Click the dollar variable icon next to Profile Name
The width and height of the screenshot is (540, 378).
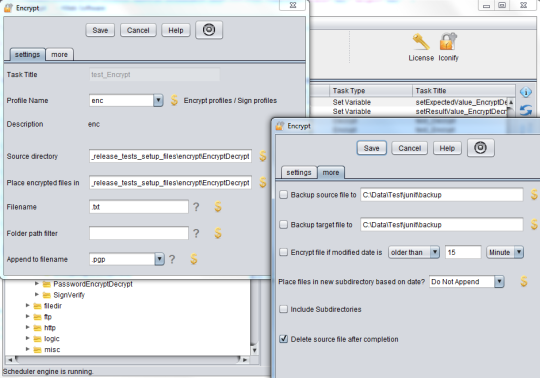[174, 100]
